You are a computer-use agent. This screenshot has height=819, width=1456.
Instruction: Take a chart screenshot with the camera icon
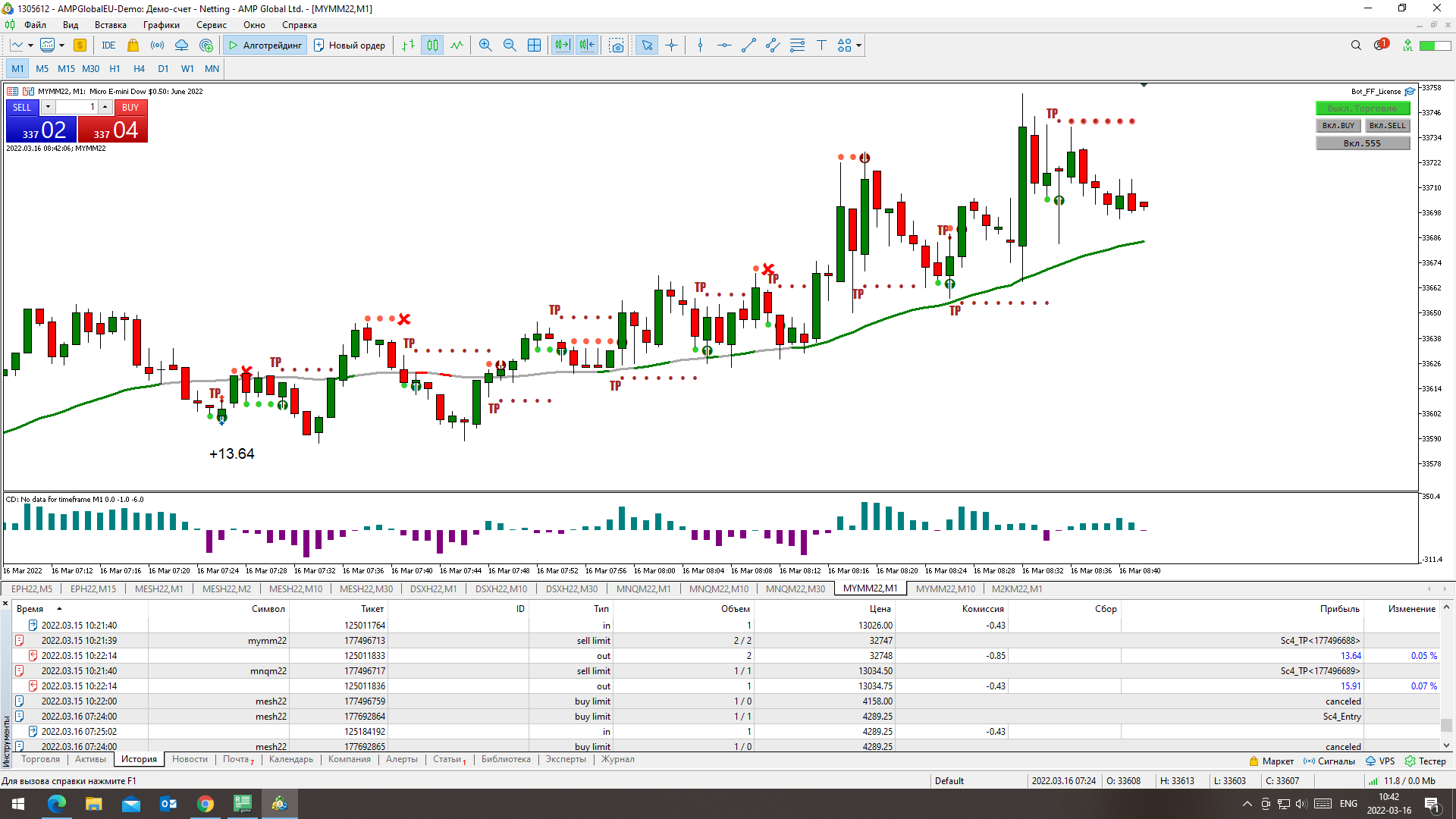[617, 45]
